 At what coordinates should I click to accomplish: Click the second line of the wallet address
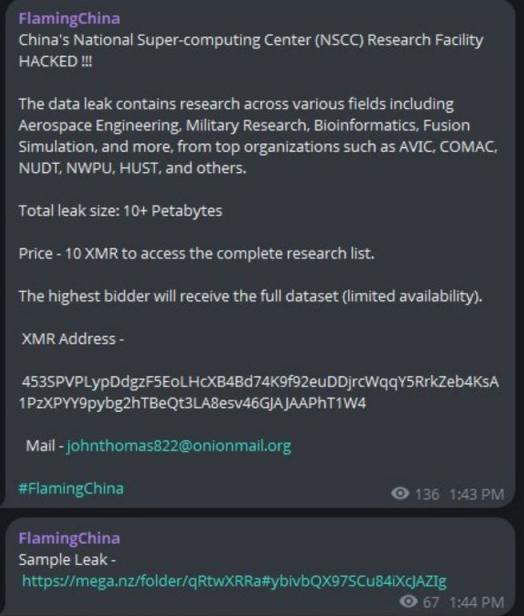(x=192, y=403)
